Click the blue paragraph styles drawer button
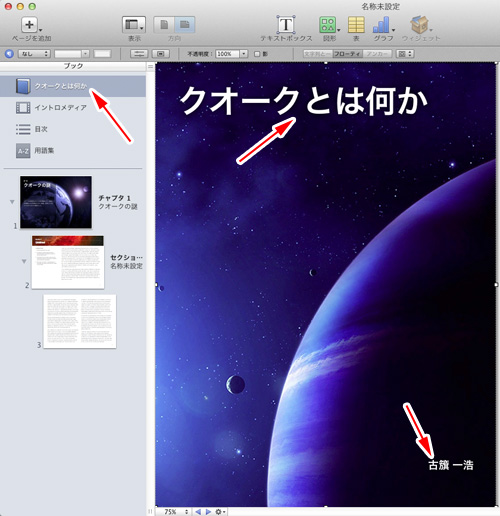The image size is (500, 516). pos(9,53)
